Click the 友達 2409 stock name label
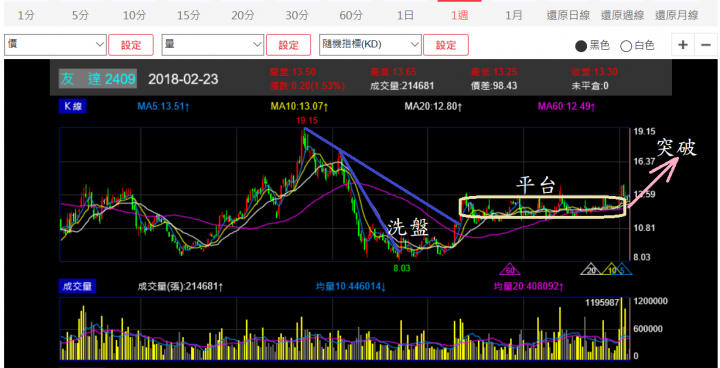 click(x=98, y=79)
